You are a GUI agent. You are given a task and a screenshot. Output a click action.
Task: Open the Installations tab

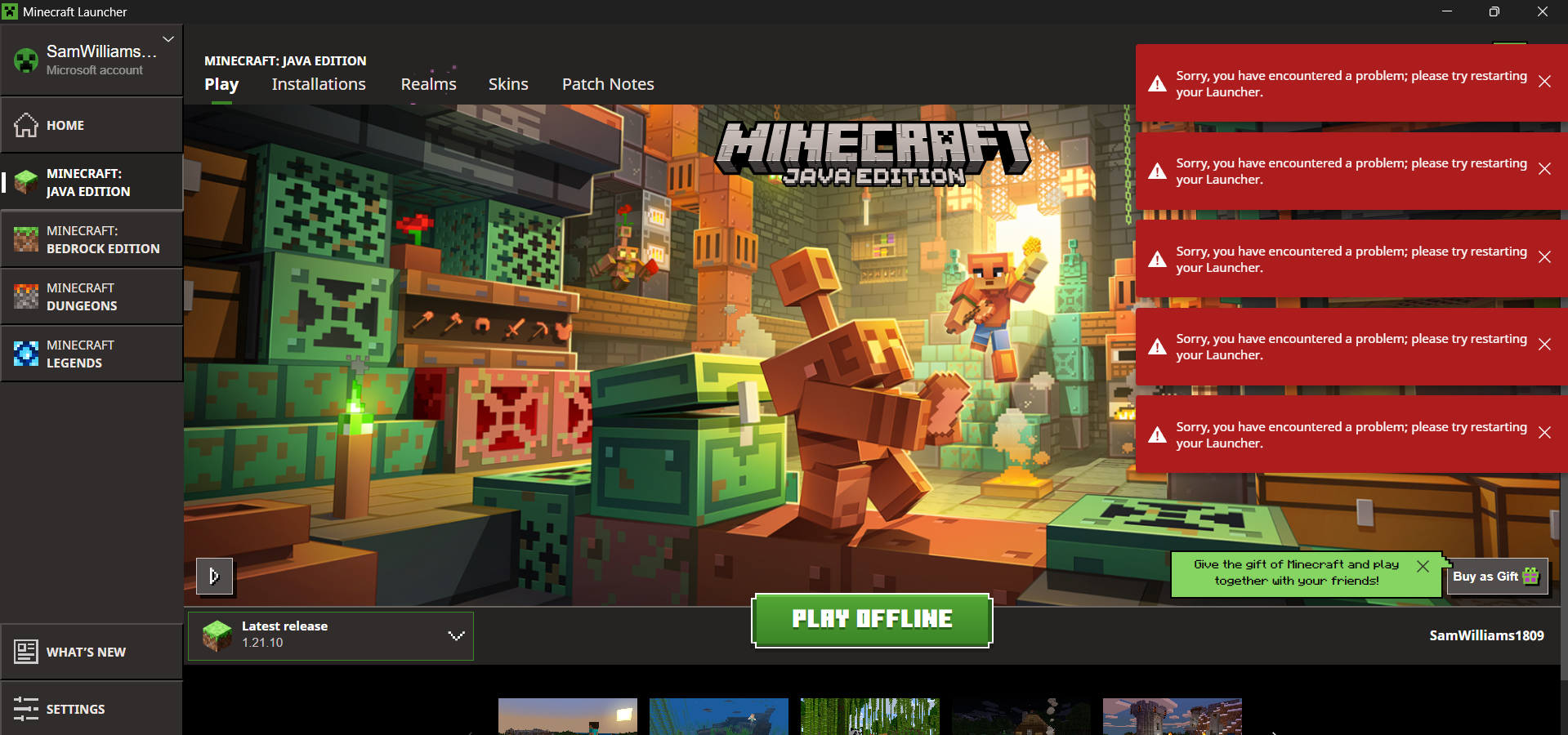(319, 84)
